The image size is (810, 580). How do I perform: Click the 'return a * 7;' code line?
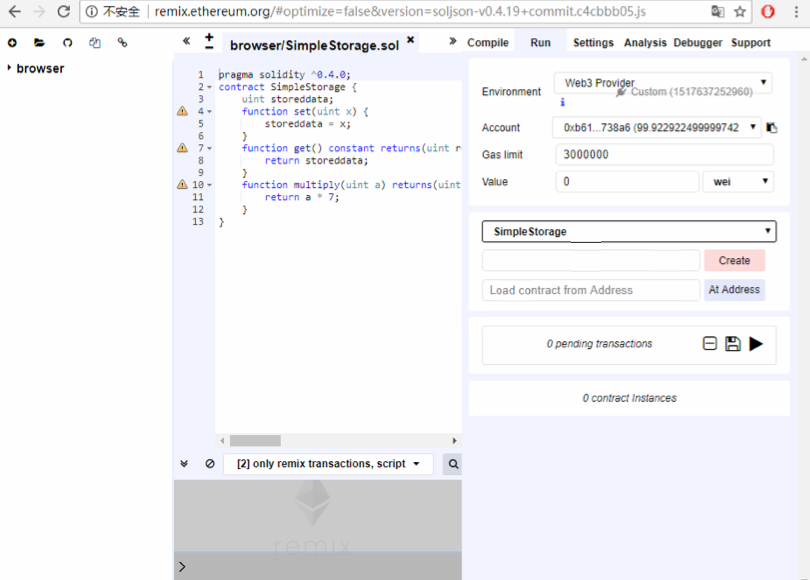302,197
